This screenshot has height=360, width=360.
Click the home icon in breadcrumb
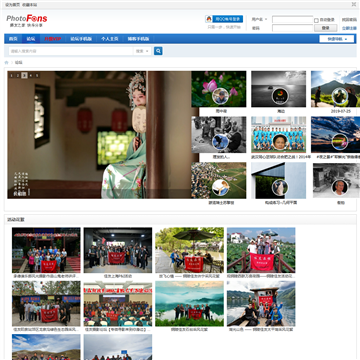coord(6,63)
